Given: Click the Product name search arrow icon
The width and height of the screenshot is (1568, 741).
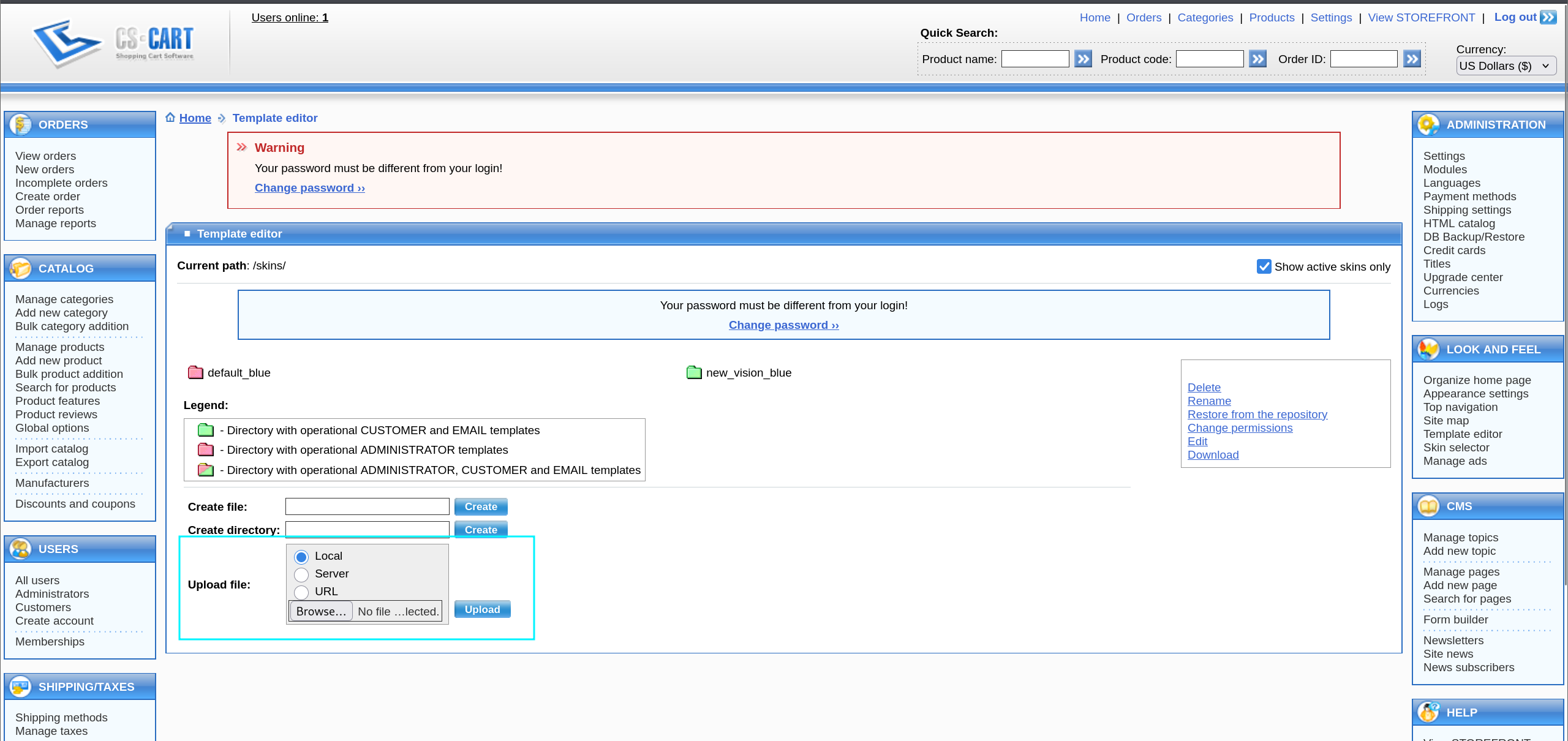Looking at the screenshot, I should click(x=1083, y=59).
